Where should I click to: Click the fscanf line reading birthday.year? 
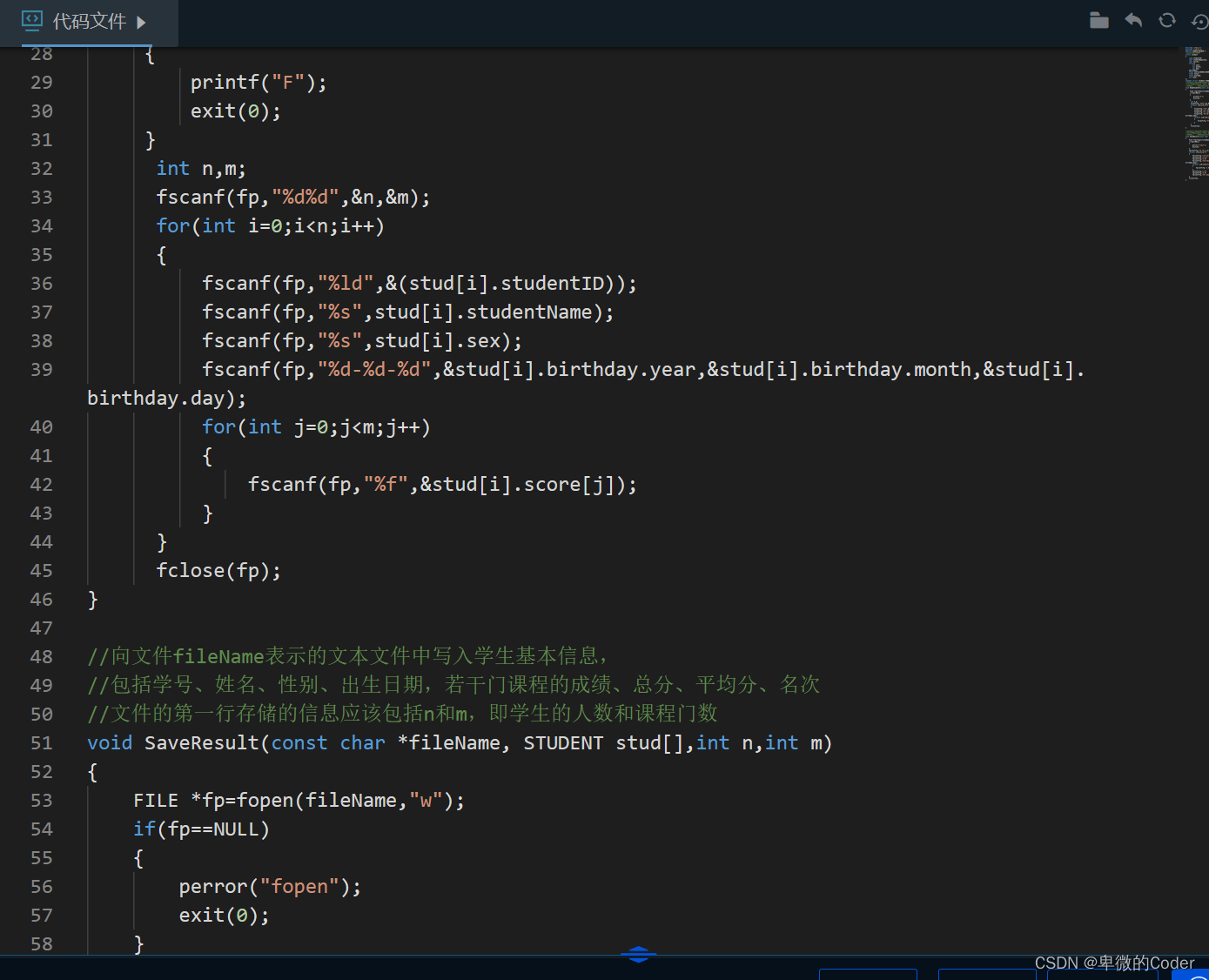tap(643, 370)
